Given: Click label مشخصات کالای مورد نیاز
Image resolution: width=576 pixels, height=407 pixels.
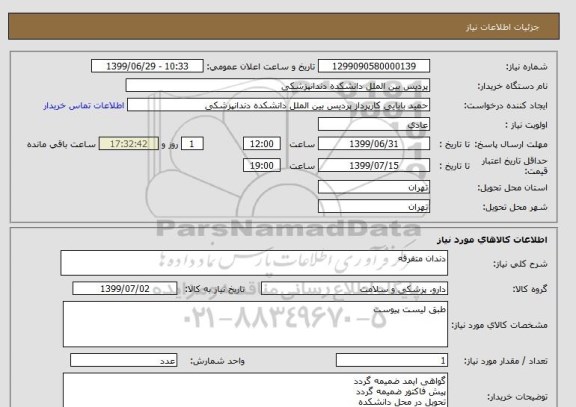Looking at the screenshot, I should click(500, 325).
